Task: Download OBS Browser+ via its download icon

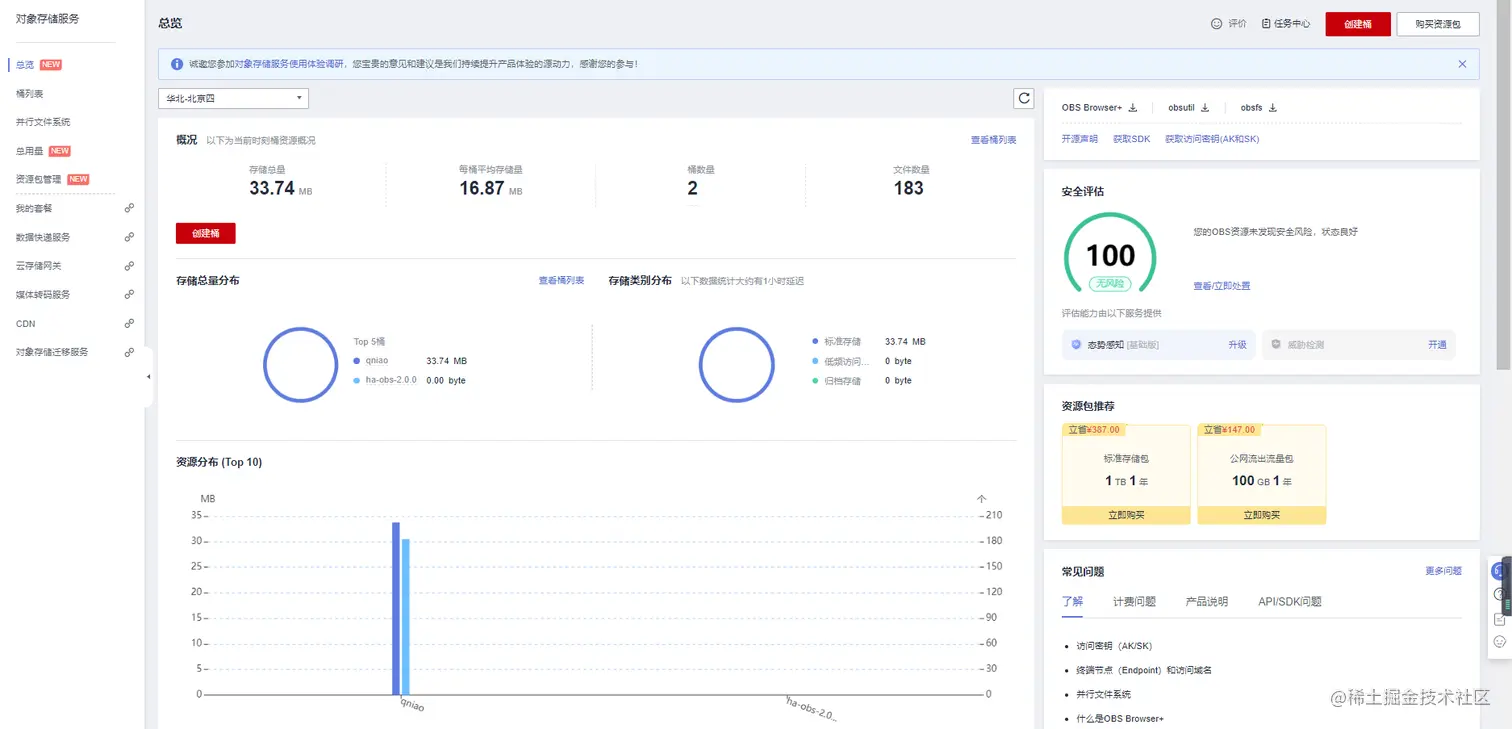Action: [x=1133, y=108]
